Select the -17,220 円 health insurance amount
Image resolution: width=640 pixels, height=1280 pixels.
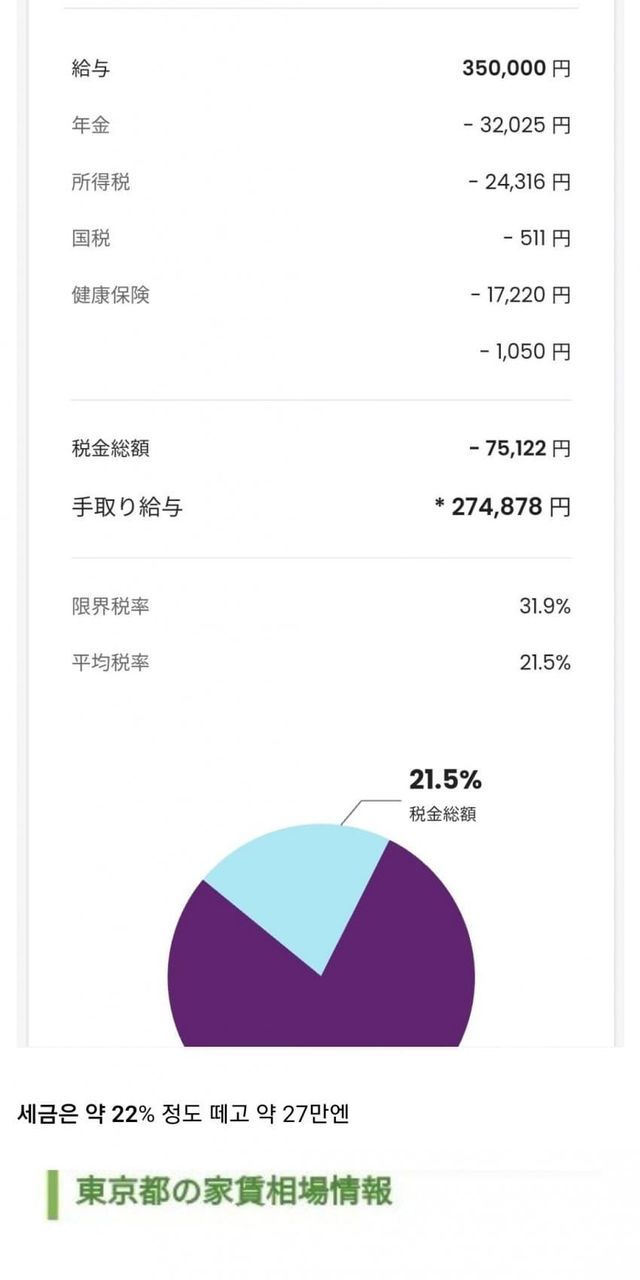[x=520, y=295]
